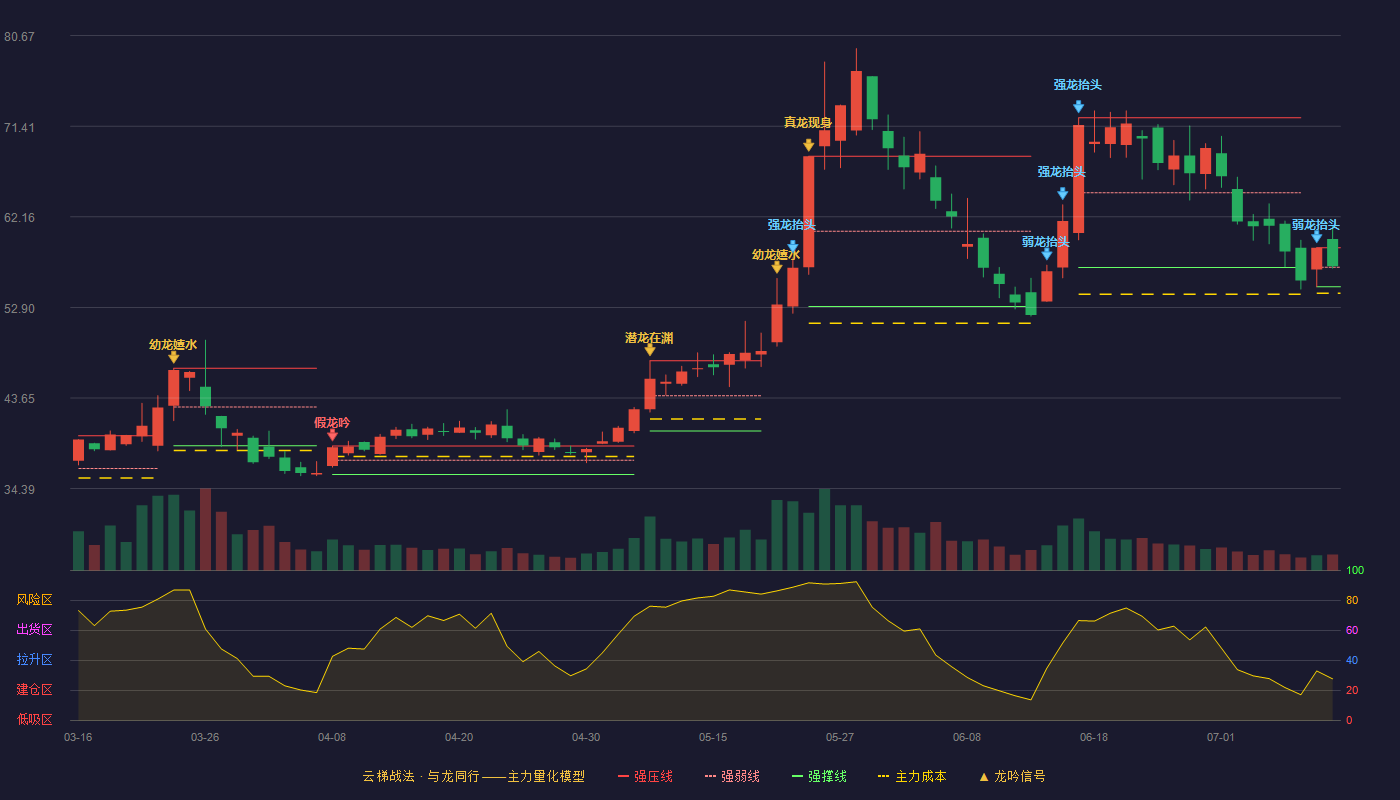Click the rightmost 弱龙抬头 blue arrow
This screenshot has height=800, width=1400.
tap(1316, 237)
